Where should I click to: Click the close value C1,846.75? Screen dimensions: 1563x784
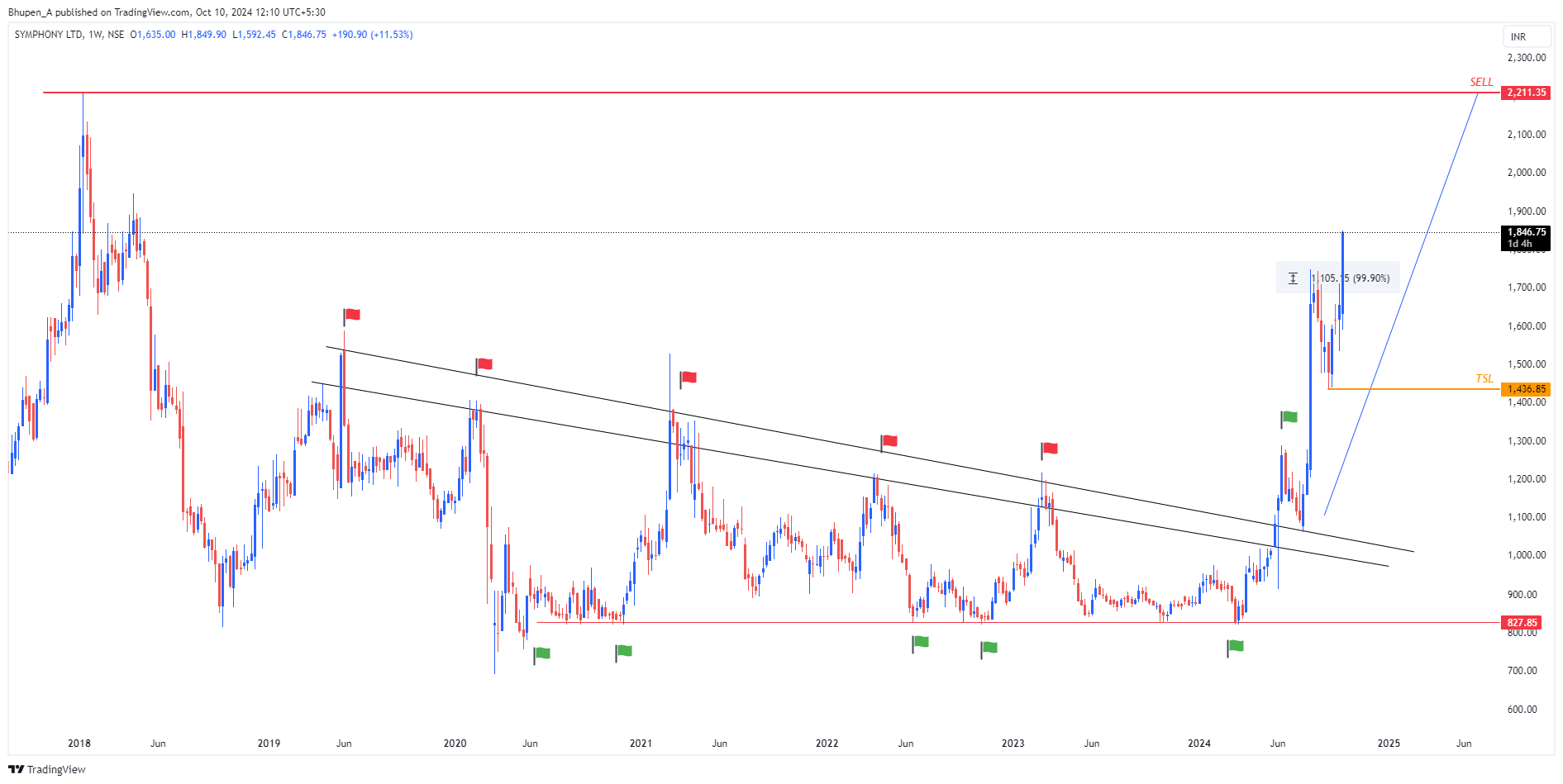(304, 35)
